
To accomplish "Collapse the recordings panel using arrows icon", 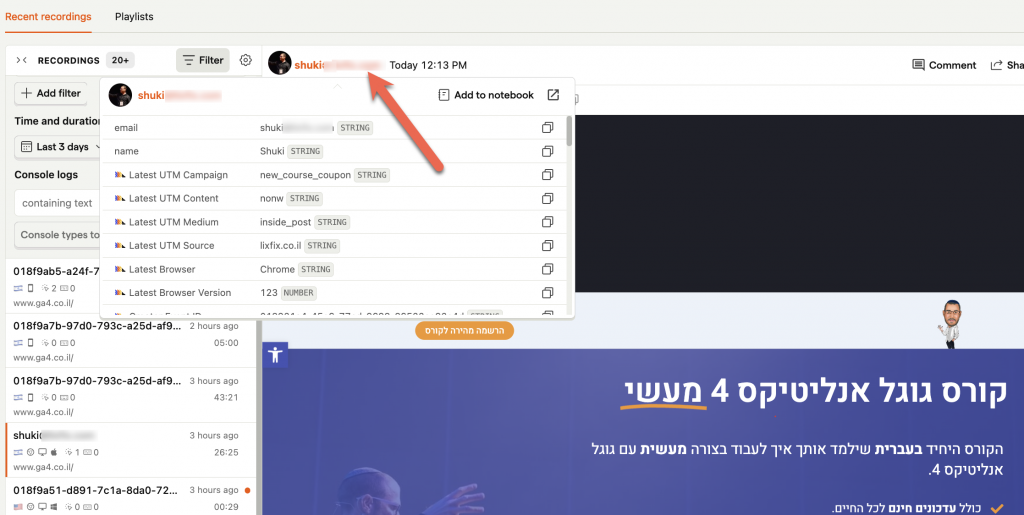I will (22, 60).
